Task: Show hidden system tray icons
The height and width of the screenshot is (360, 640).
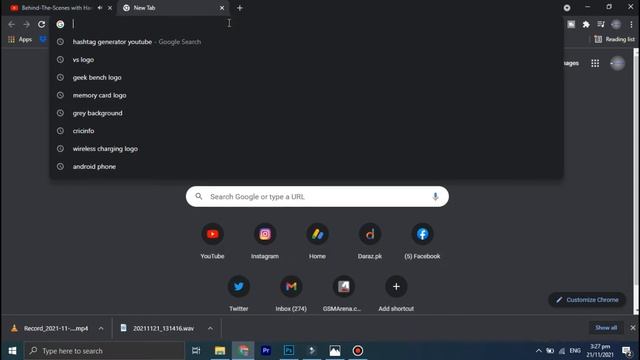Action: [x=539, y=351]
